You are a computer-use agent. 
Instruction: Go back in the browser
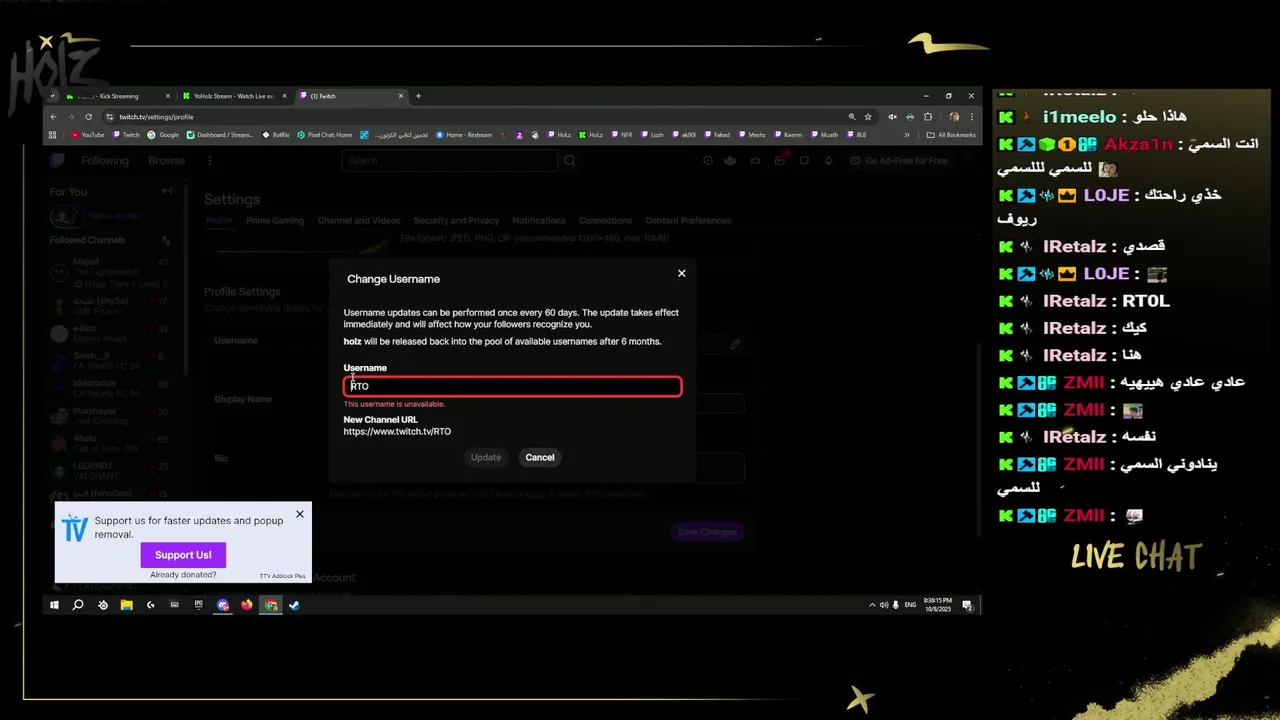[x=55, y=116]
